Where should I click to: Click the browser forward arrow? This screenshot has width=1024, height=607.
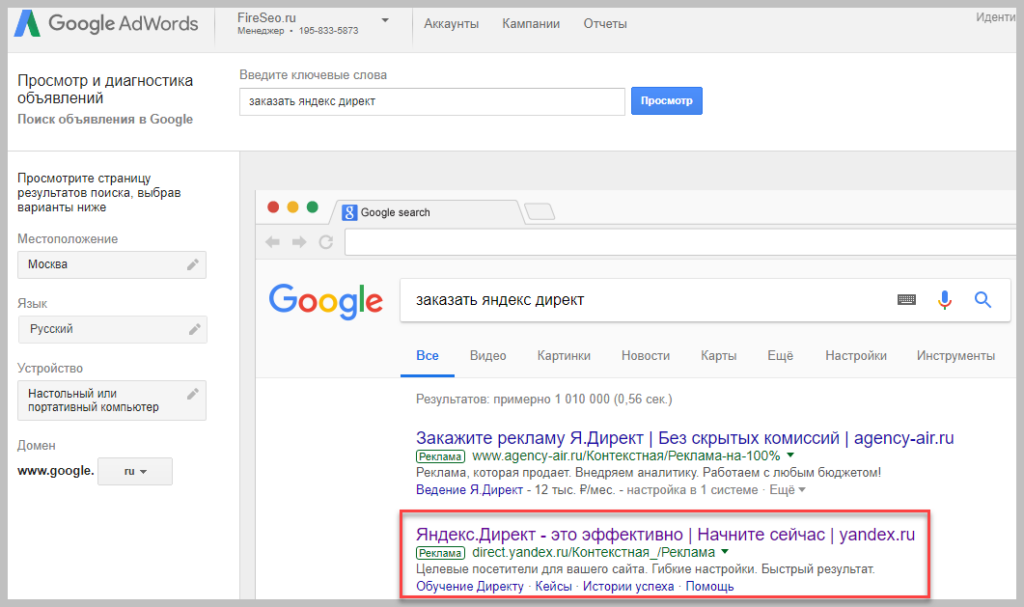[299, 242]
